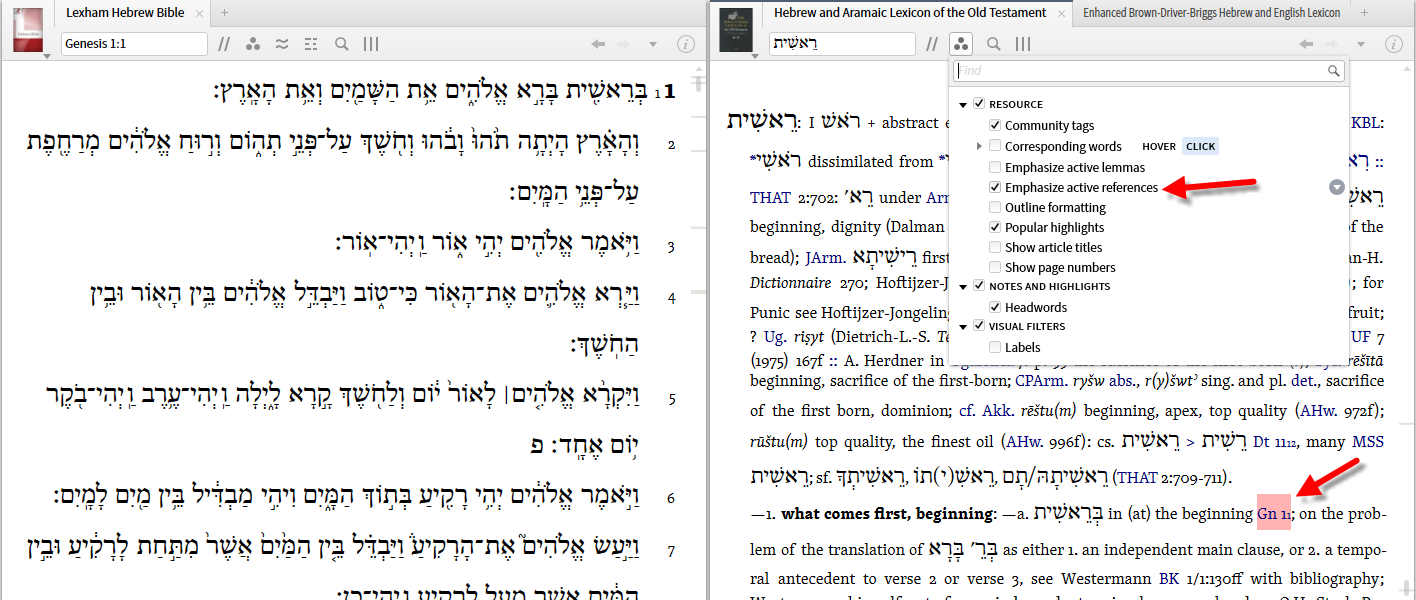Open interlinear options in Hebrew Bible toolbar
This screenshot has height=600, width=1416.
[x=282, y=44]
